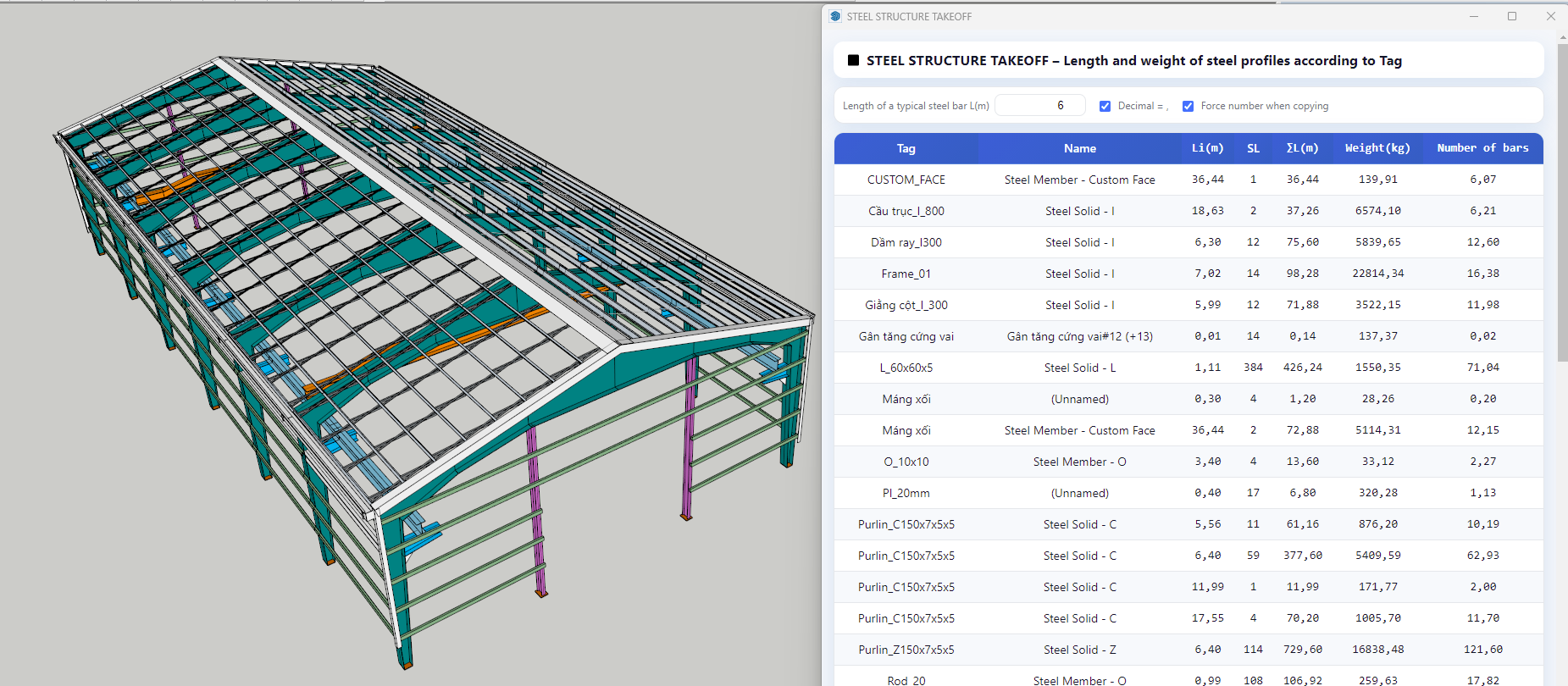Select the Frame_01 row in the table
The image size is (1568, 686).
[906, 274]
